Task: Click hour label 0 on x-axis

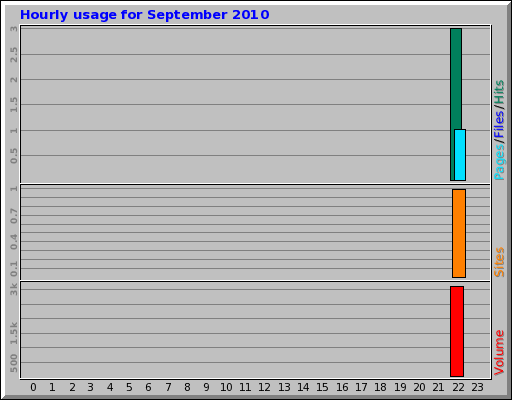Action: (x=33, y=387)
